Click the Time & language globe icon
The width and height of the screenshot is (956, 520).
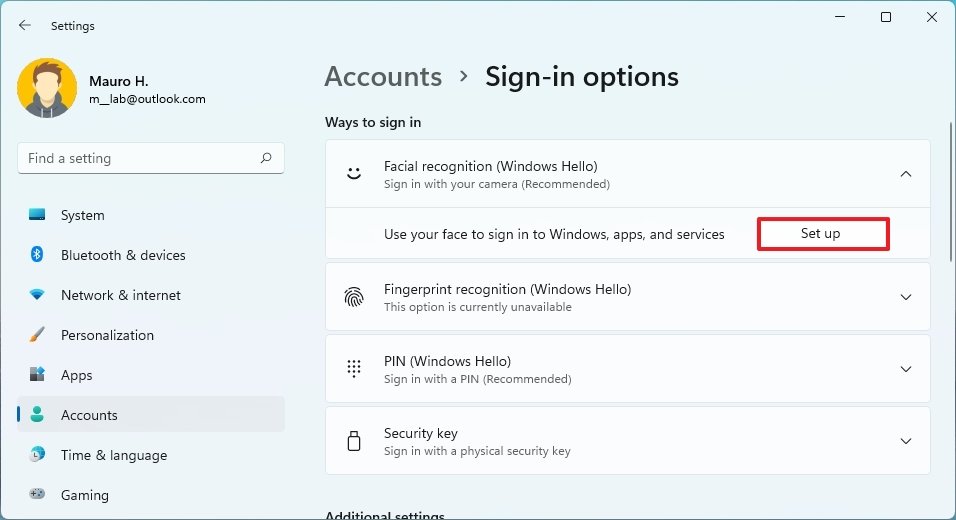point(37,454)
